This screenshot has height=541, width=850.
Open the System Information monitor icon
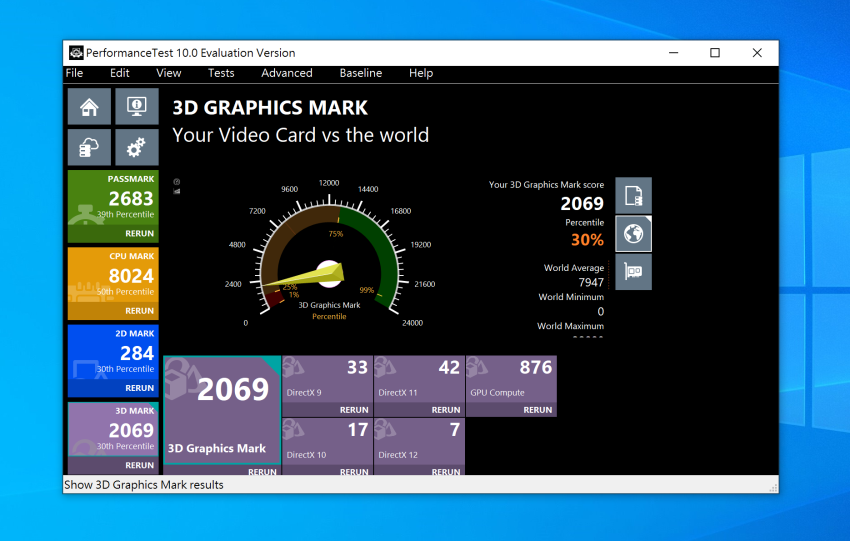[x=137, y=107]
